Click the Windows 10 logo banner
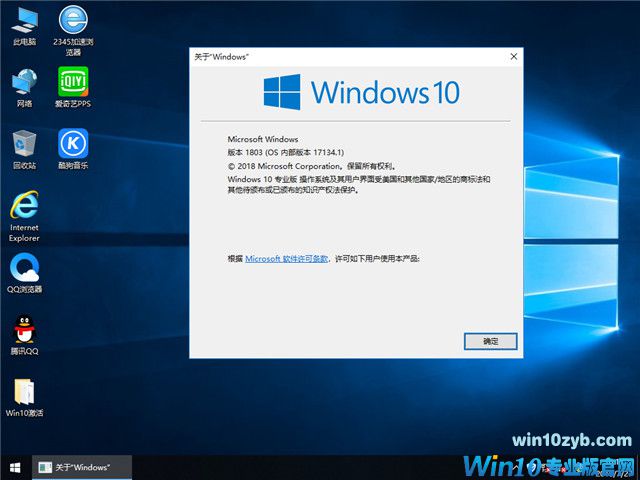640x480 pixels. (361, 93)
